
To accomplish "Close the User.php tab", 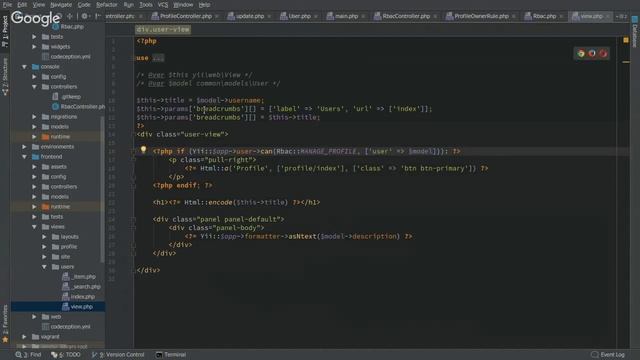I will (x=316, y=16).
